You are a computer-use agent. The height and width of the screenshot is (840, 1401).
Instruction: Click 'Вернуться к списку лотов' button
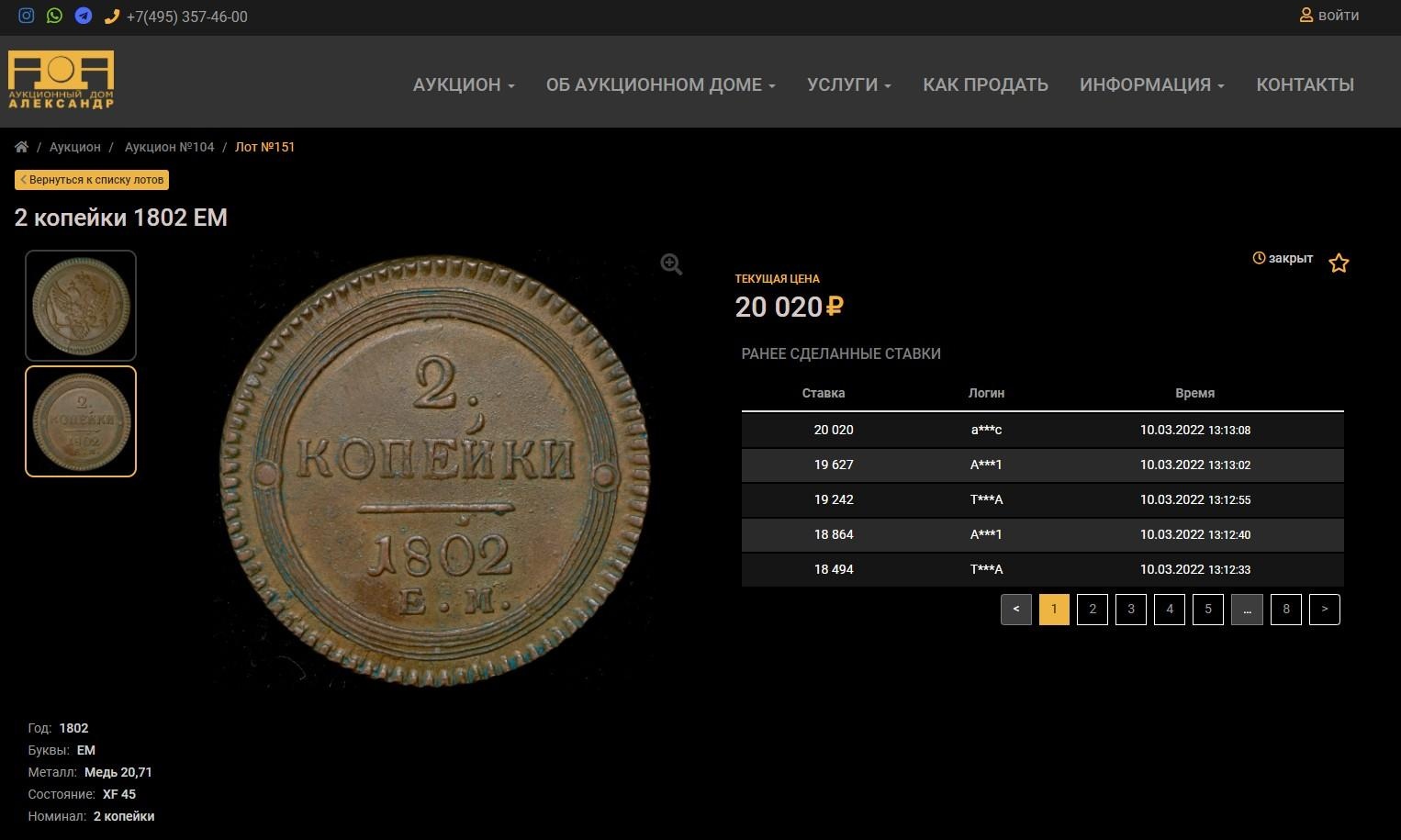click(x=92, y=180)
